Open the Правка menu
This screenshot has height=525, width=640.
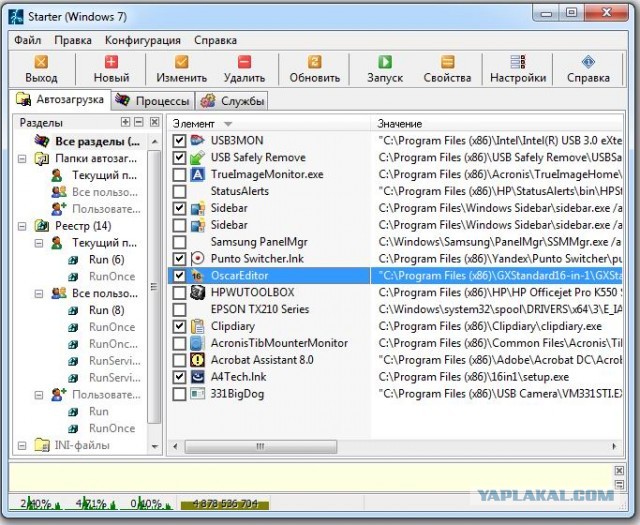[73, 40]
